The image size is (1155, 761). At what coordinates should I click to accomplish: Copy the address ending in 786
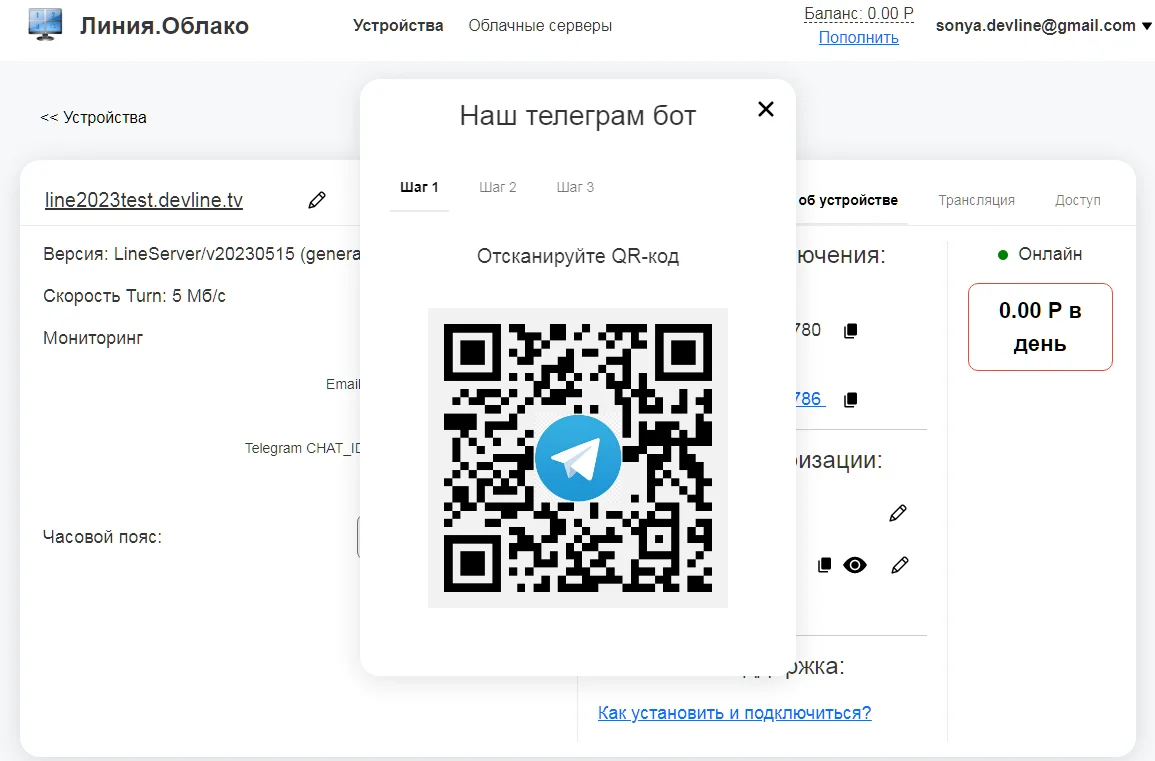(851, 400)
